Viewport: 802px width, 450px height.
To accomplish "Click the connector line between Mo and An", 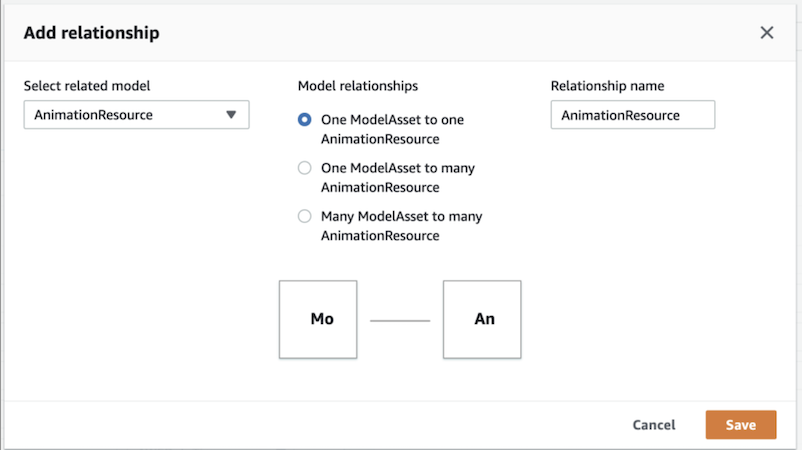I will [x=400, y=320].
